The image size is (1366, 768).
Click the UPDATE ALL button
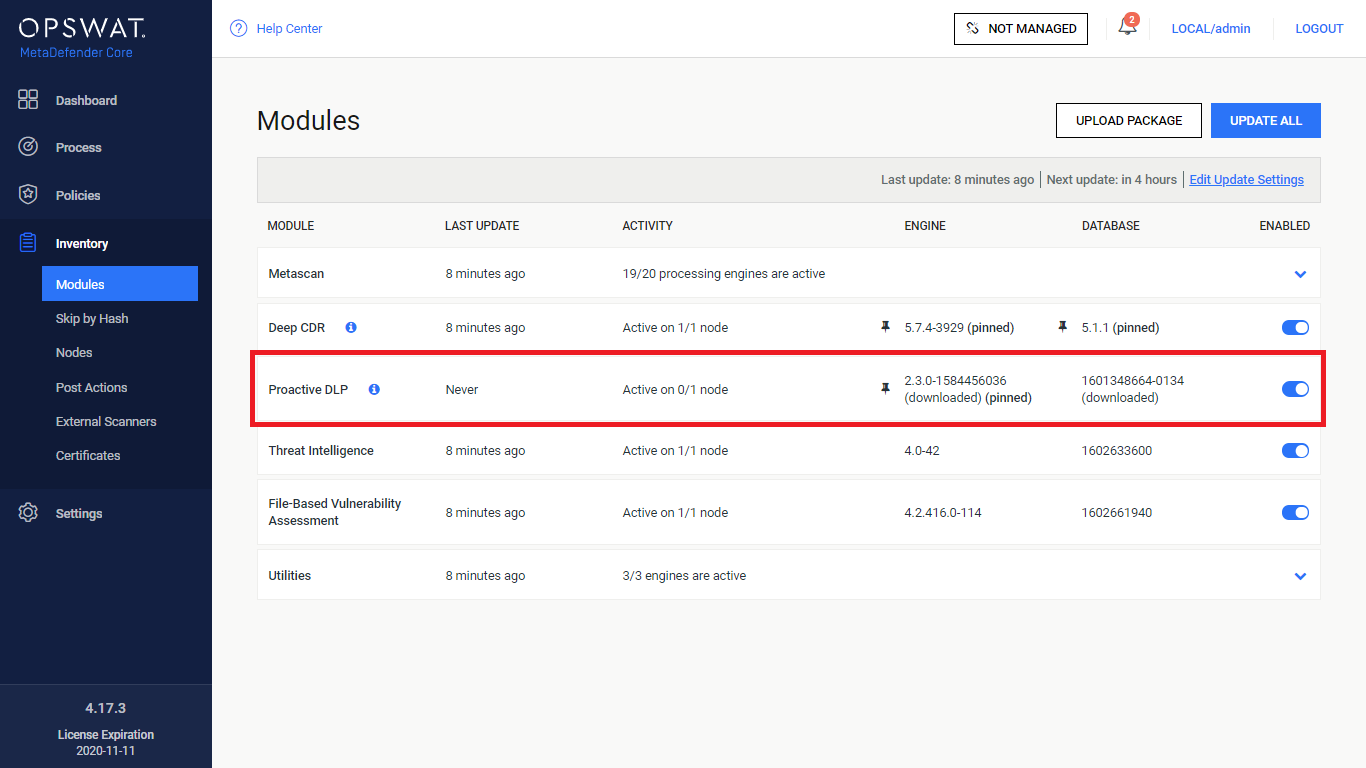coord(1266,120)
